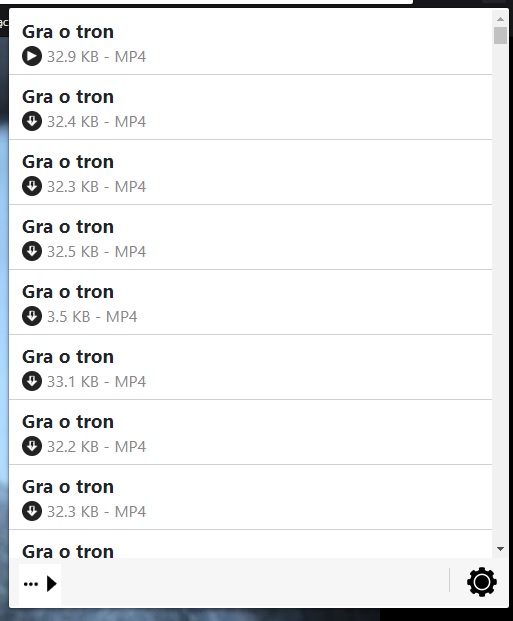Select the Gra o tron 32.2 KB title
Screen dimensions: 513x621
tap(68, 422)
